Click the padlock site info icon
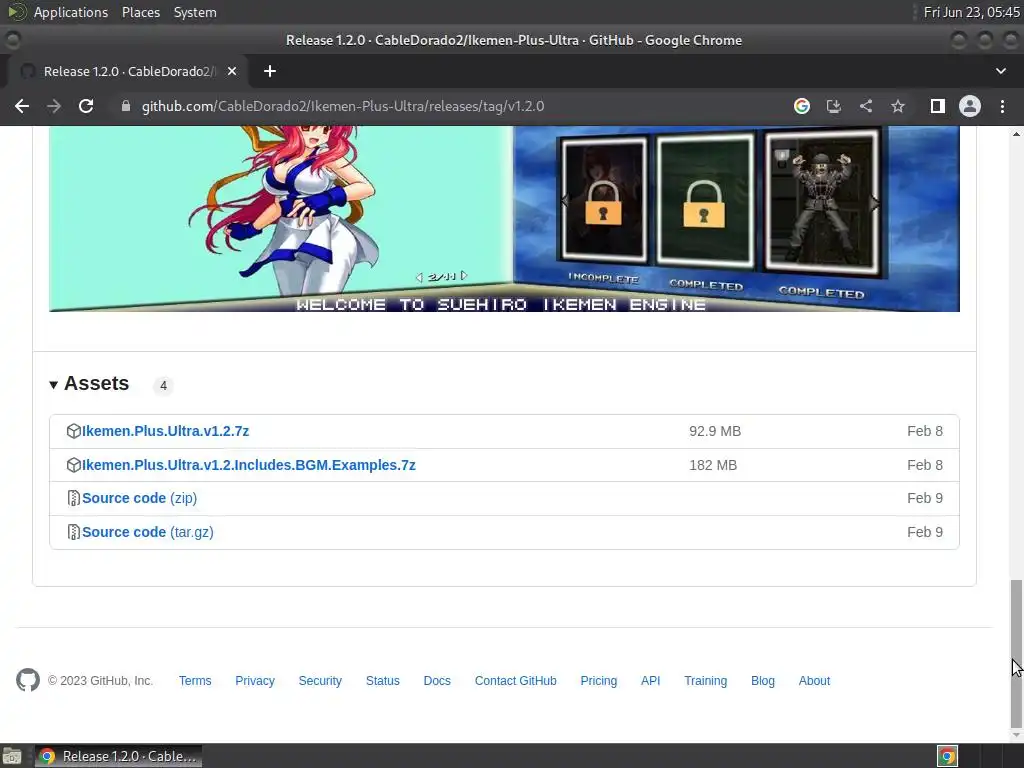1024x768 pixels. pyautogui.click(x=126, y=106)
